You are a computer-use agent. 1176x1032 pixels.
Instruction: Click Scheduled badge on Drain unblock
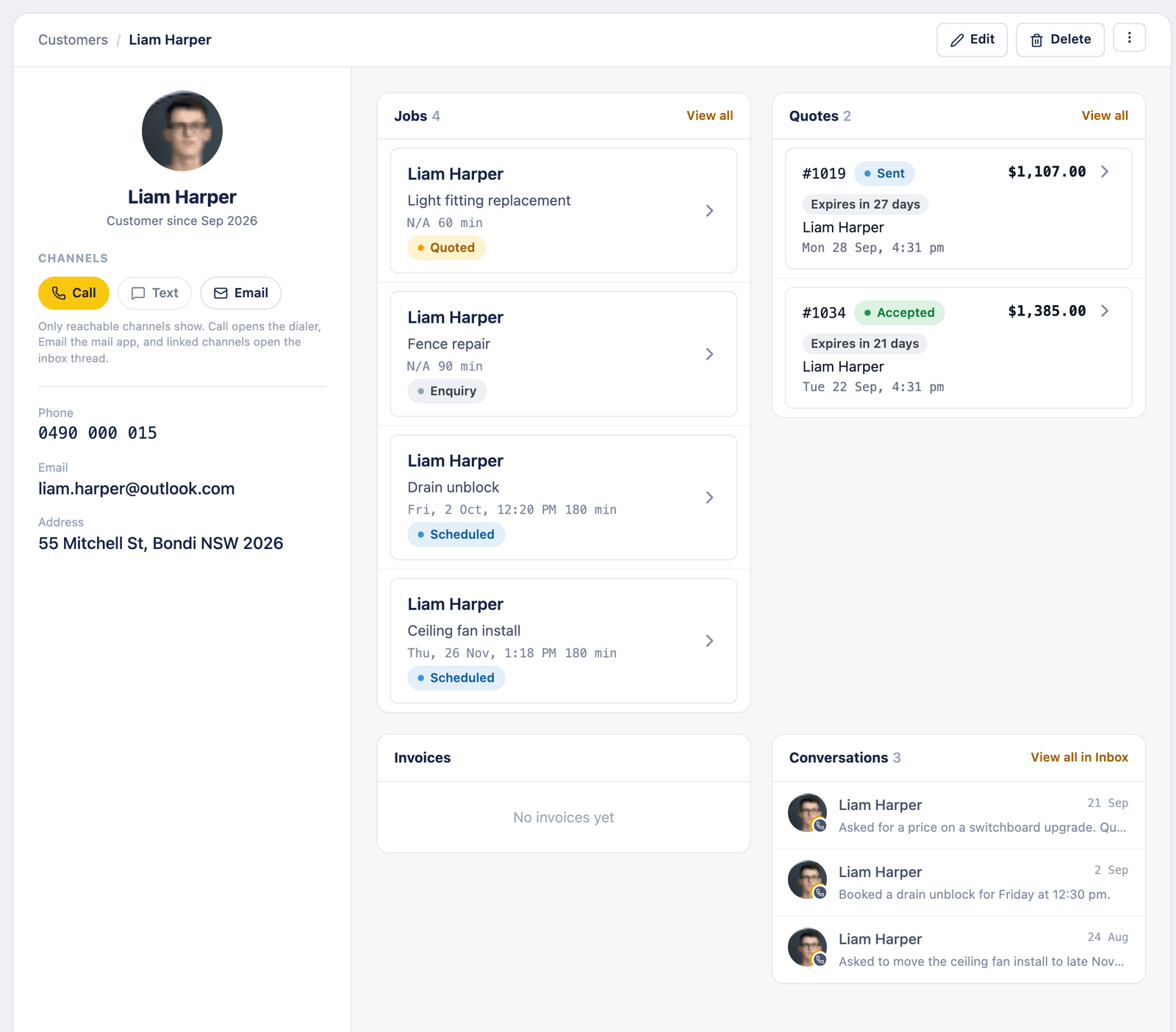point(456,534)
